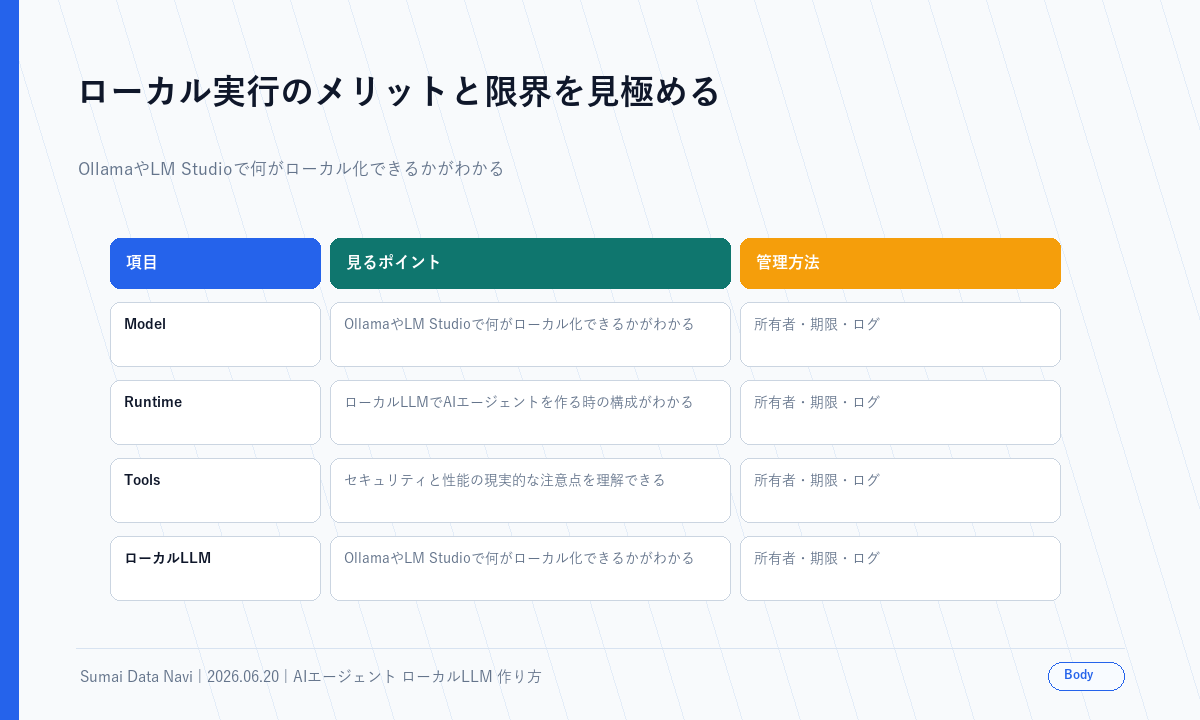Click the ローカルLLM row label cell
Screen dimensions: 1200x720
pos(215,568)
